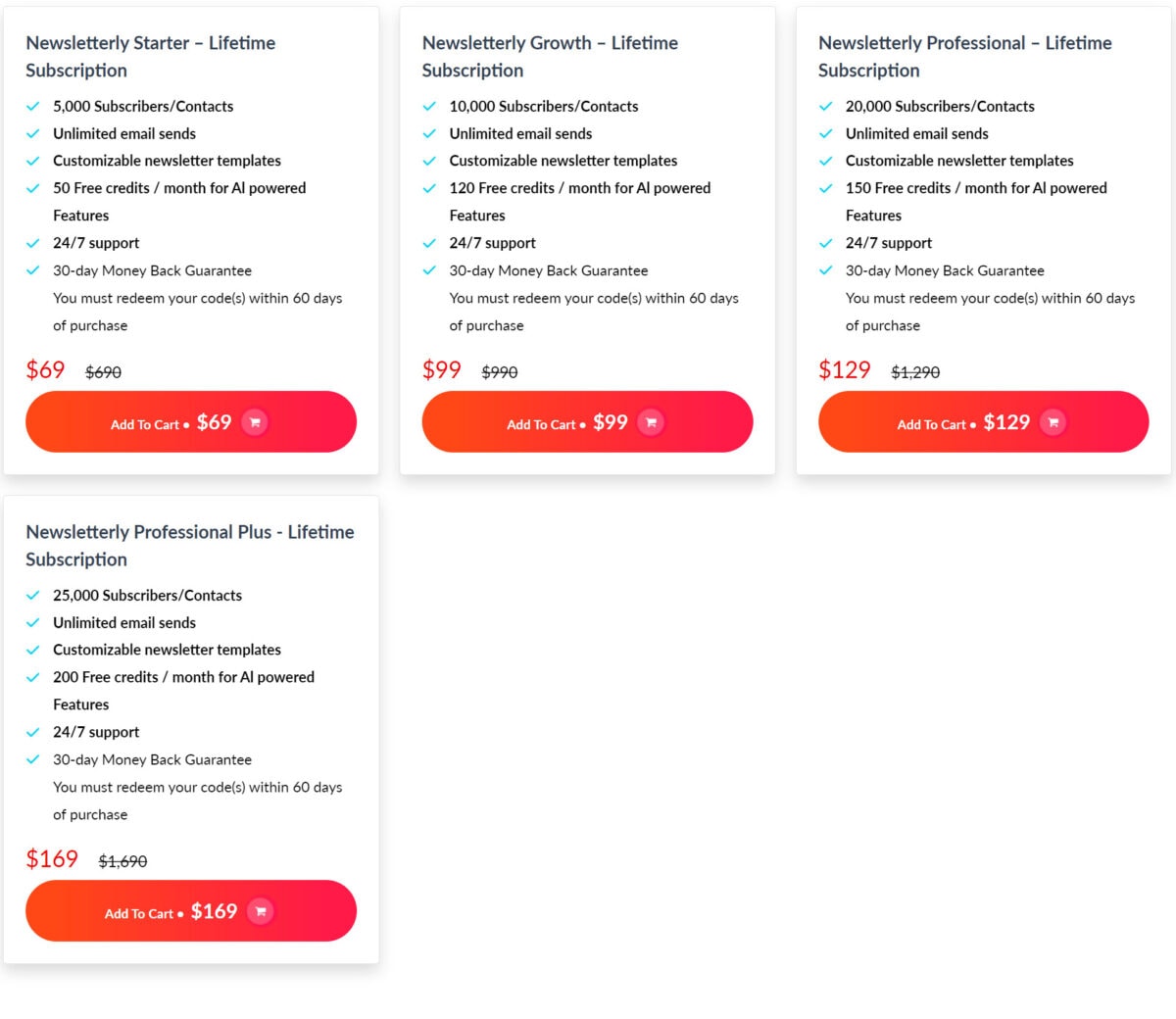Add Newsletterly Starter to cart for $69
Screen dimensions: 1176x1019
coord(191,422)
